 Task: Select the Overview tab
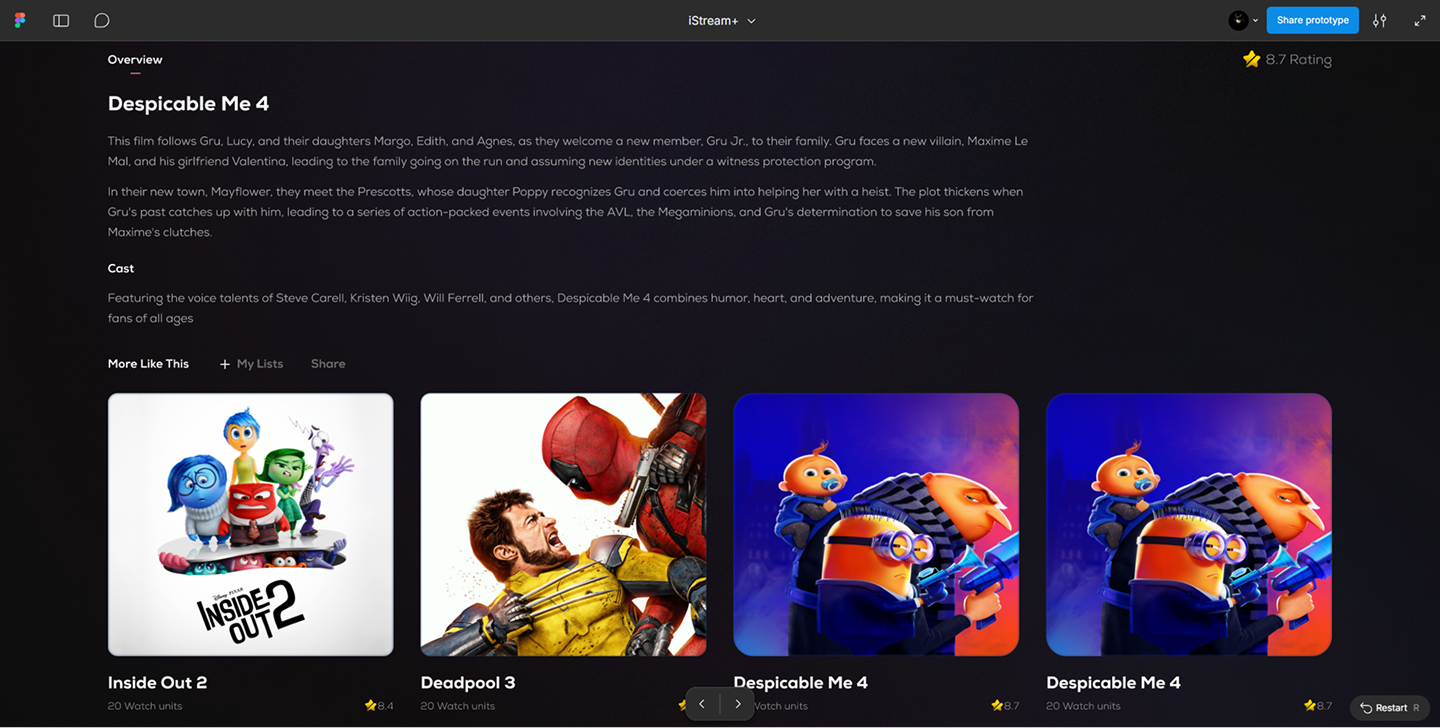click(135, 60)
